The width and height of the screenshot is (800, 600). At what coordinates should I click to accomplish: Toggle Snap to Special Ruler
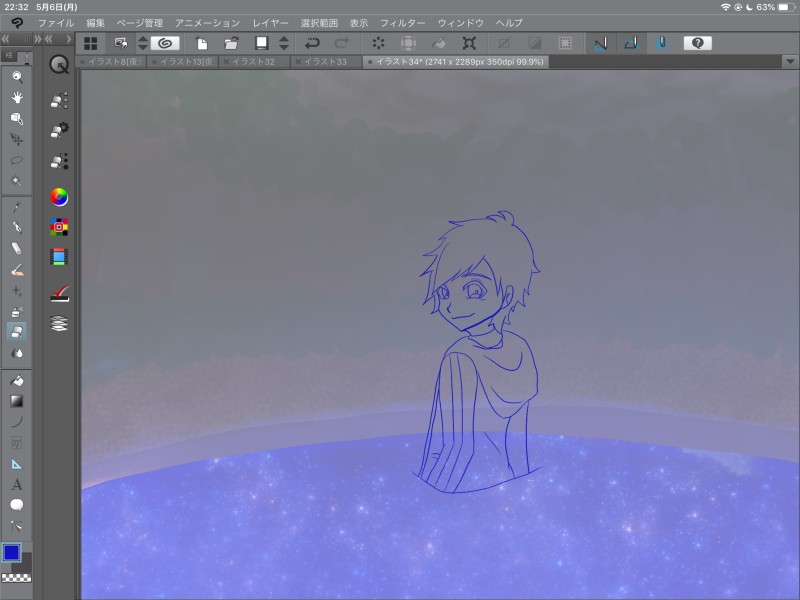631,43
